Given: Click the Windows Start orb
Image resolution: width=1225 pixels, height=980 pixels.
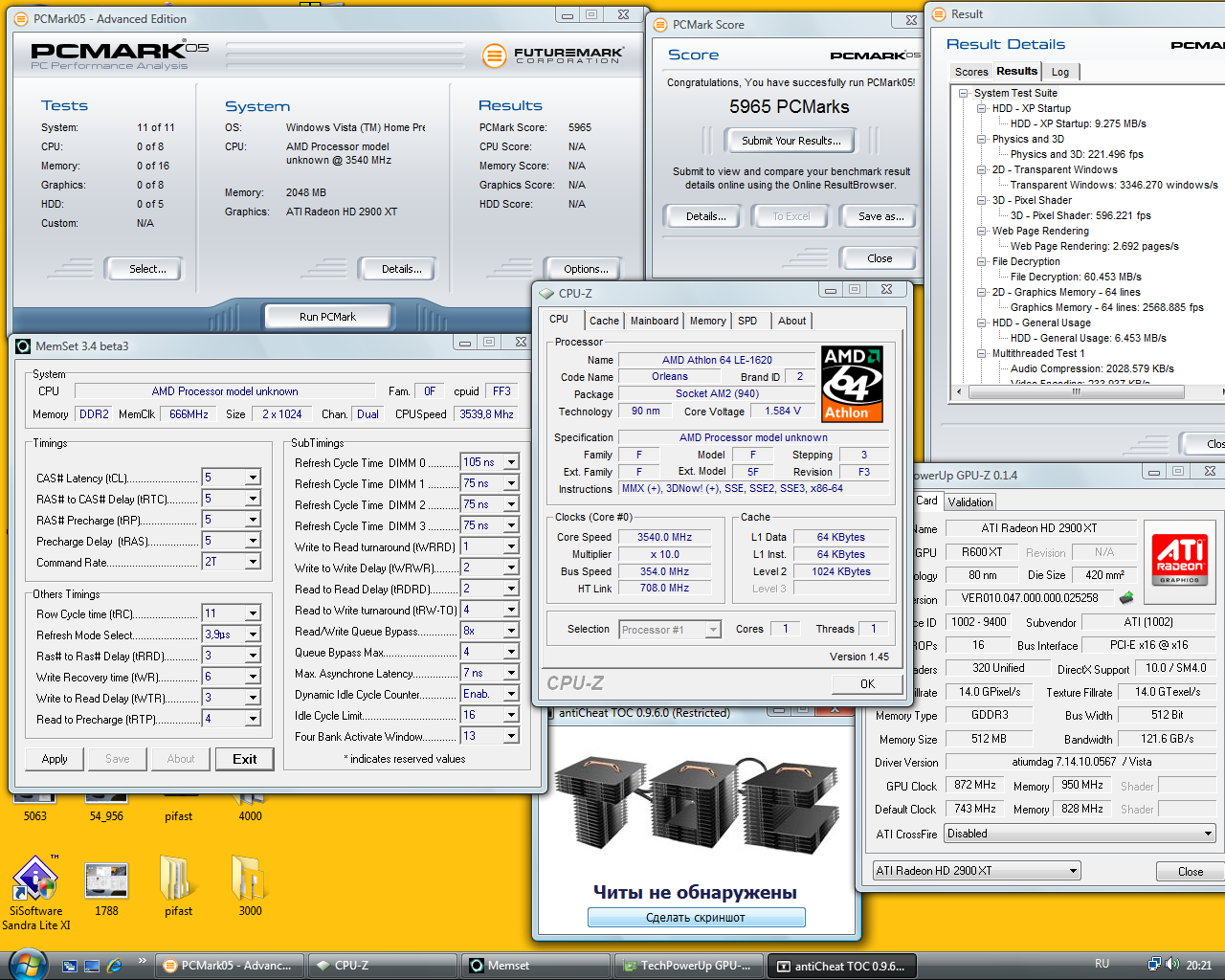Looking at the screenshot, I should click(x=26, y=965).
